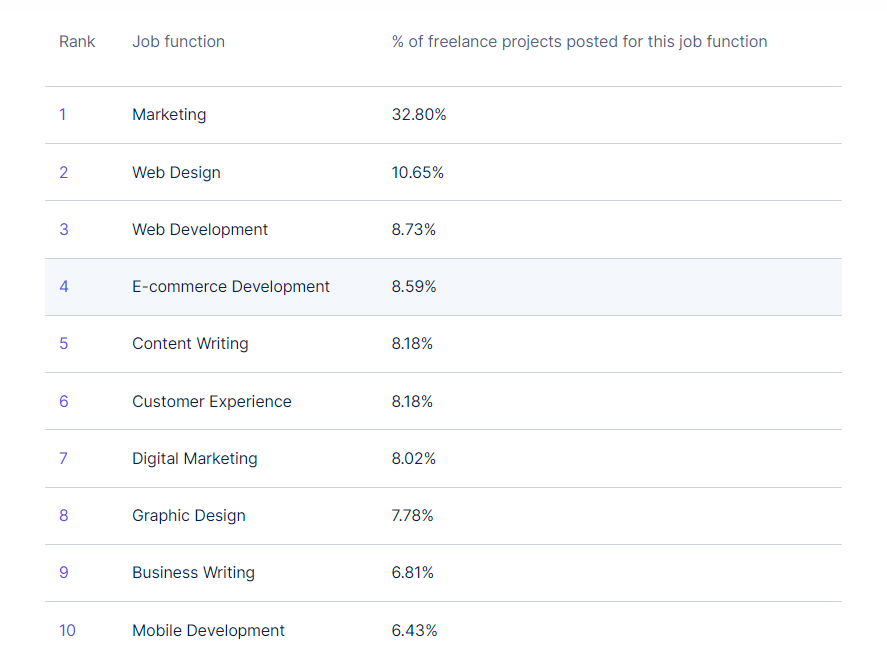Click the Job function column header
This screenshot has height=657, width=887.
[x=178, y=42]
